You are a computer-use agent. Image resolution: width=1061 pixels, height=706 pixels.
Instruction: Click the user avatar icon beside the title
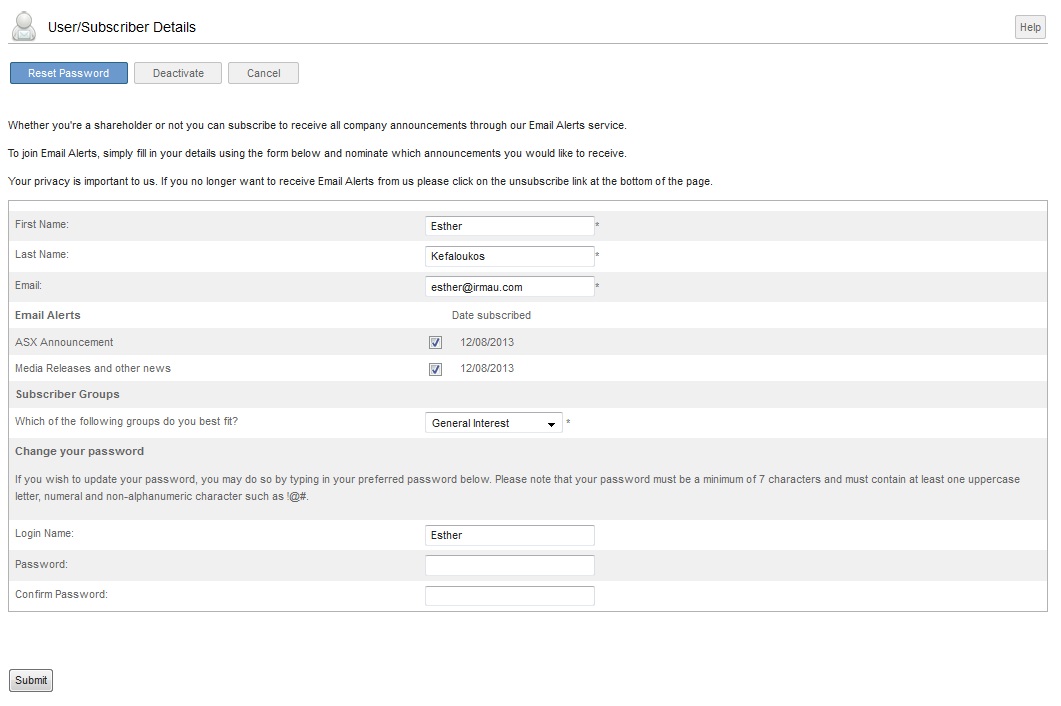[24, 26]
